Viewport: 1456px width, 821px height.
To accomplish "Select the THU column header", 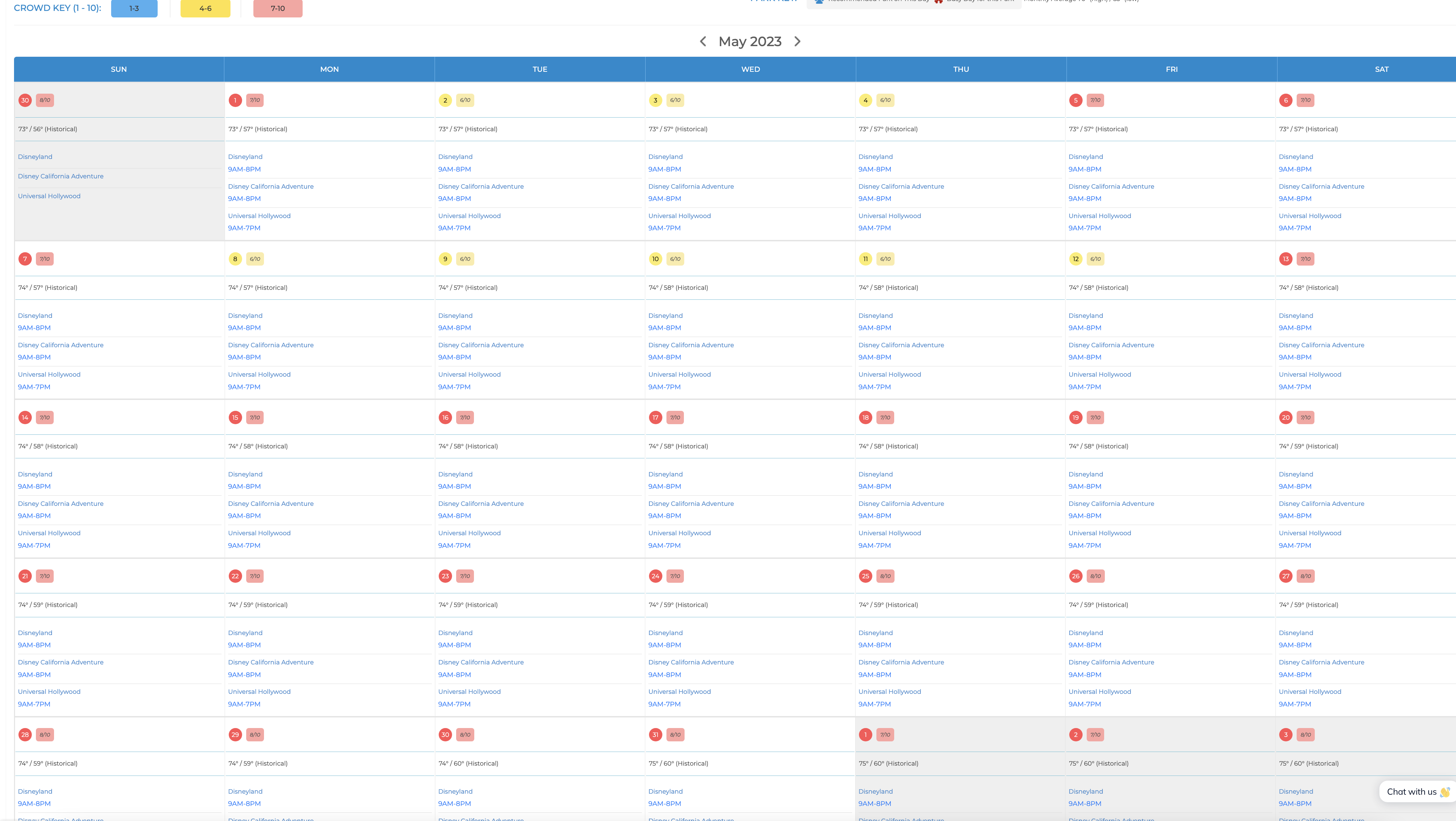I will click(x=961, y=69).
